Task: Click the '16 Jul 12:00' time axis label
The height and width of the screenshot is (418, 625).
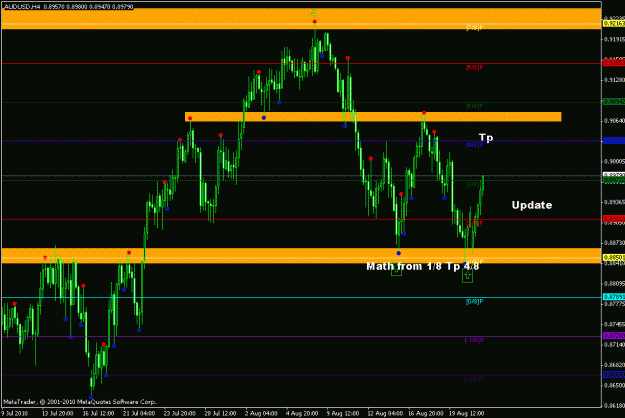Action: click(x=99, y=413)
